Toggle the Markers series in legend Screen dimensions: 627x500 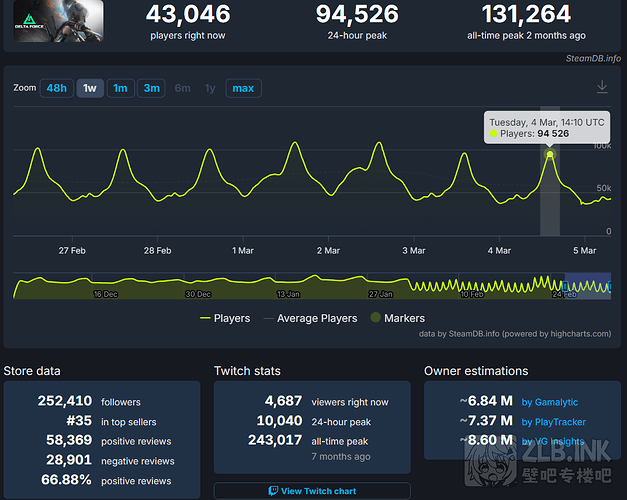[397, 318]
